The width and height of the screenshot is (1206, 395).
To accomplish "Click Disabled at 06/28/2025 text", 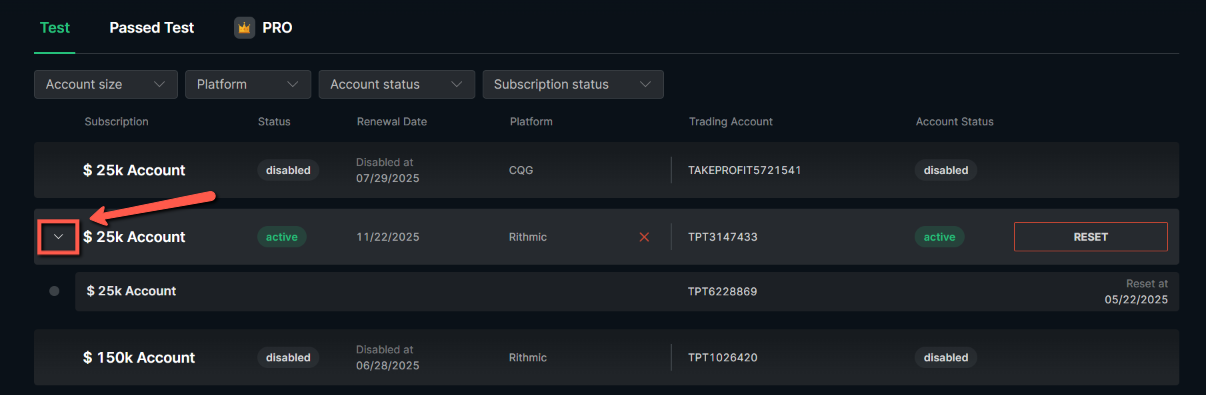I will [x=388, y=357].
